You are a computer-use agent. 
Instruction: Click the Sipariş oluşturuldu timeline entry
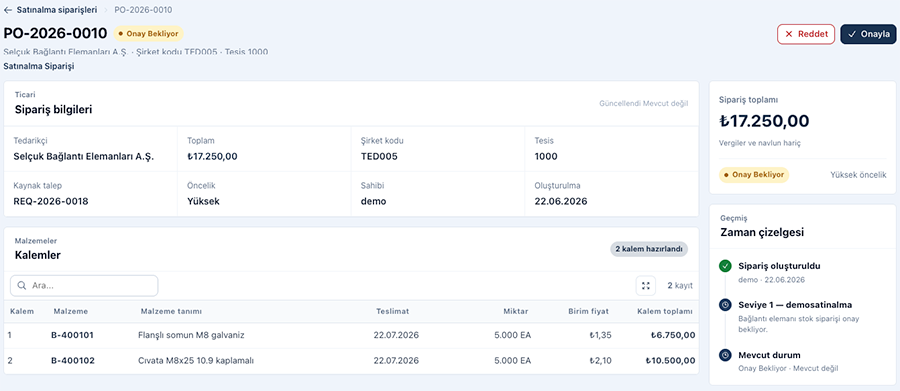pyautogui.click(x=779, y=266)
